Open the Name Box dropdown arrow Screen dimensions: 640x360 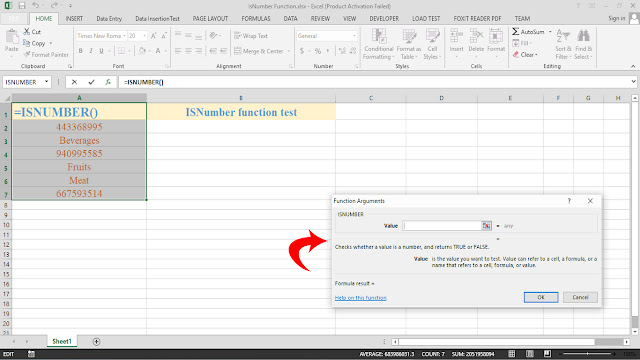click(x=47, y=82)
